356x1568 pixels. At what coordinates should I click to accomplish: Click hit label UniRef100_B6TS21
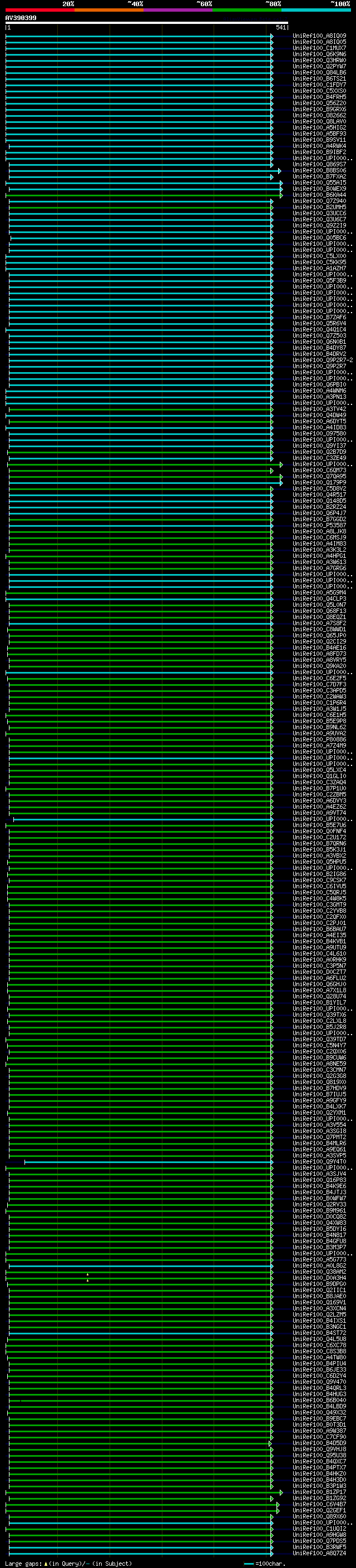tap(319, 78)
